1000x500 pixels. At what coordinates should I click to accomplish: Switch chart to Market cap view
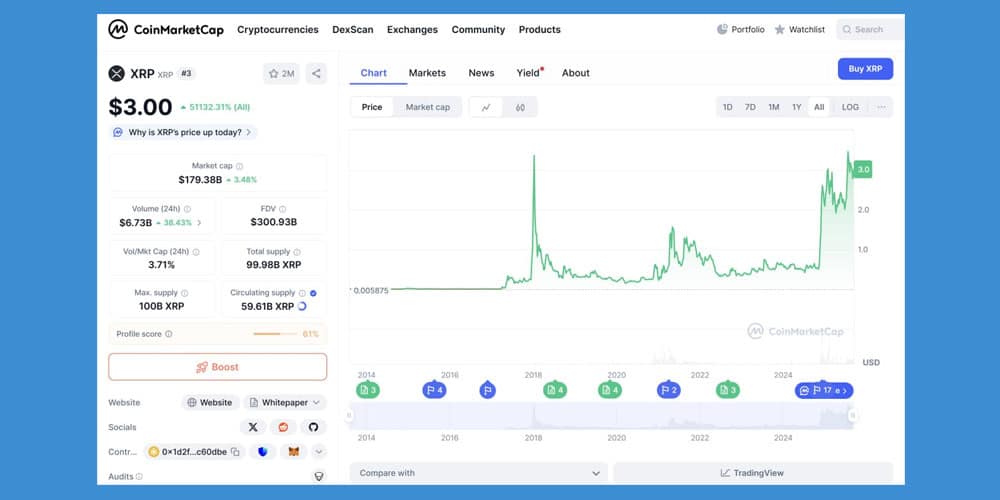pos(427,107)
